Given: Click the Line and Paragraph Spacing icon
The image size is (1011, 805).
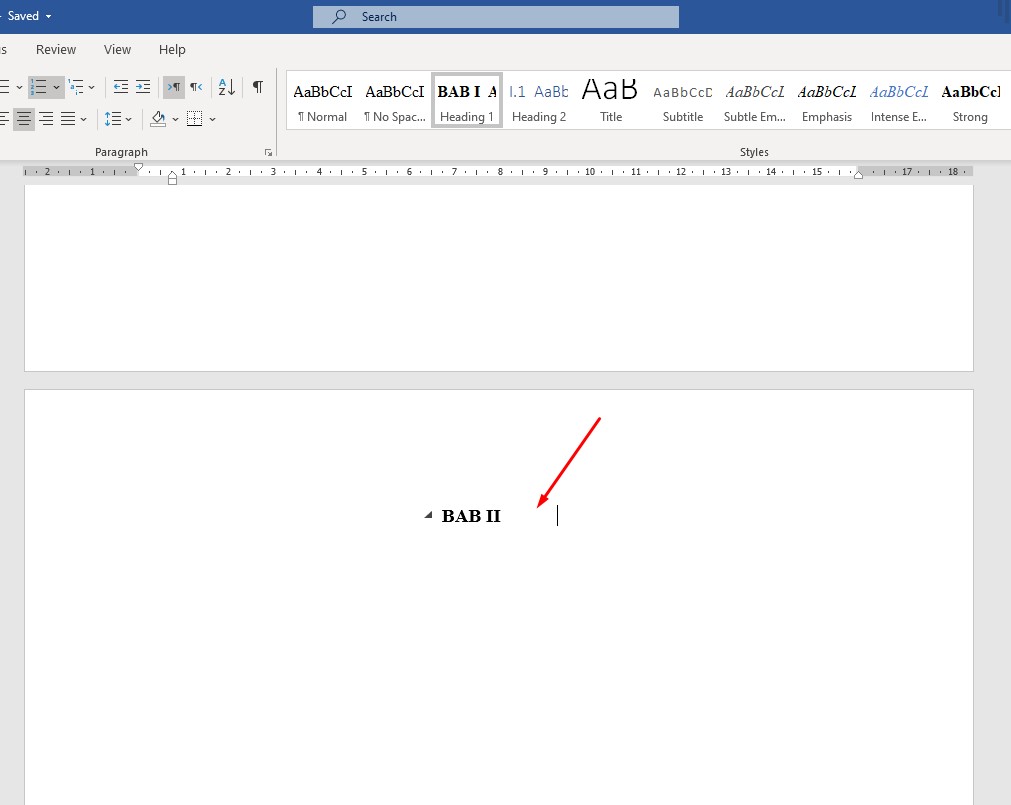Looking at the screenshot, I should (113, 119).
